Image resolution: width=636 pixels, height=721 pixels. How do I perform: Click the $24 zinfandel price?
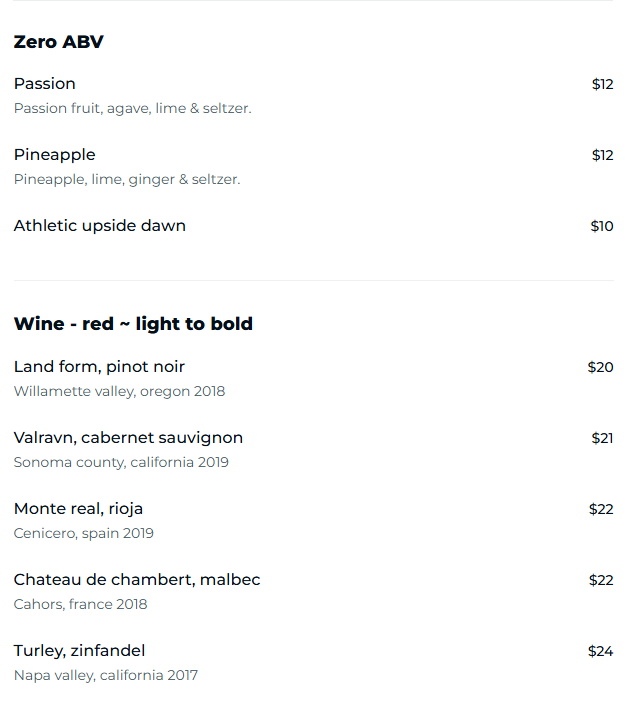(600, 651)
